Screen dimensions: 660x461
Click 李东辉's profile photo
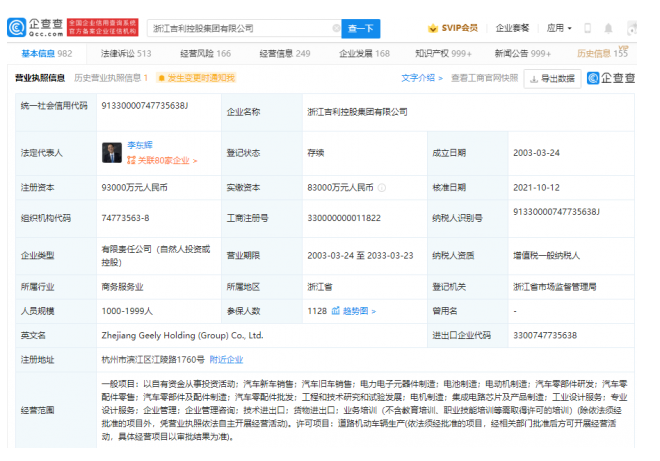pyautogui.click(x=111, y=153)
